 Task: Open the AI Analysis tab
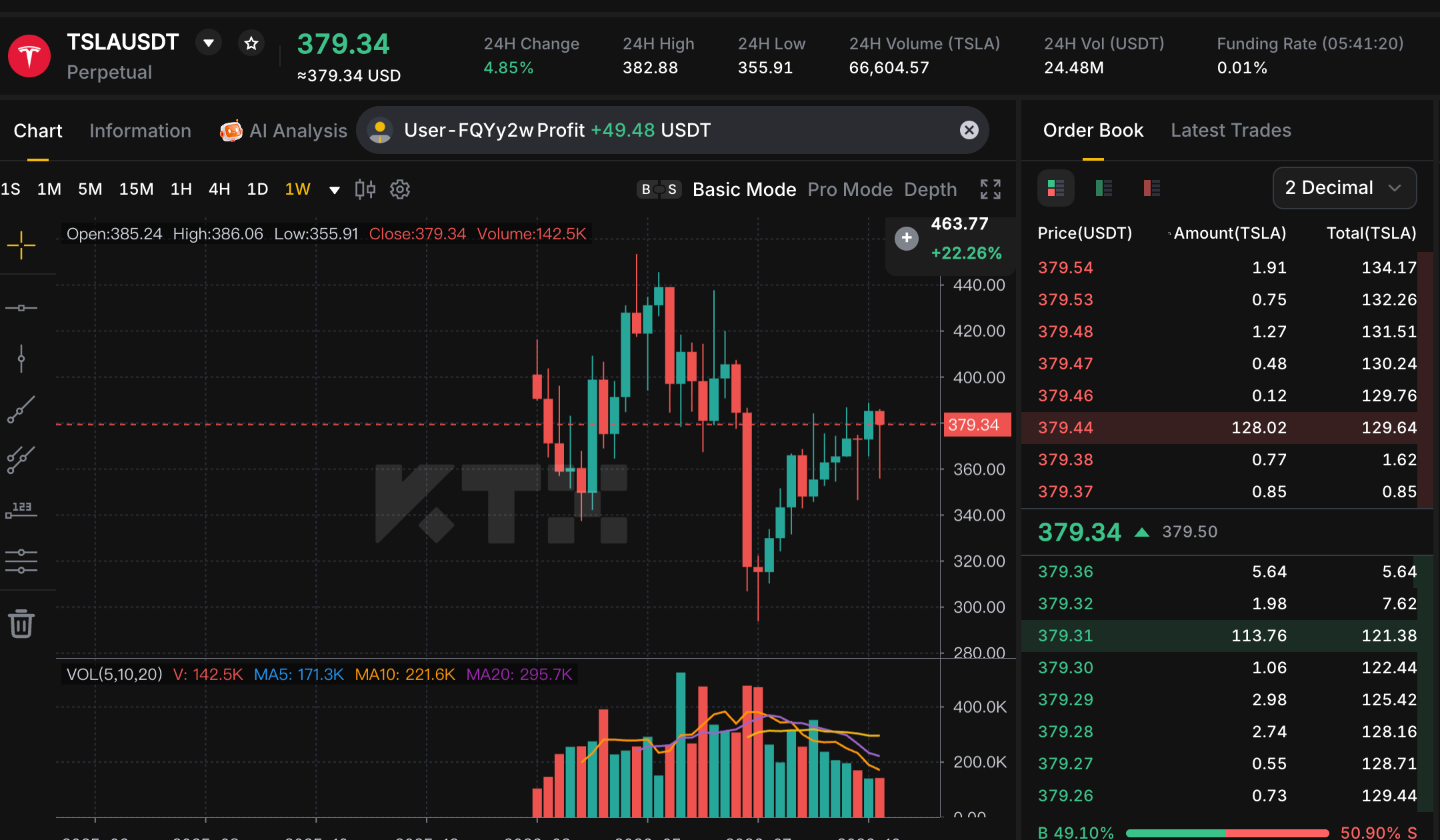284,131
